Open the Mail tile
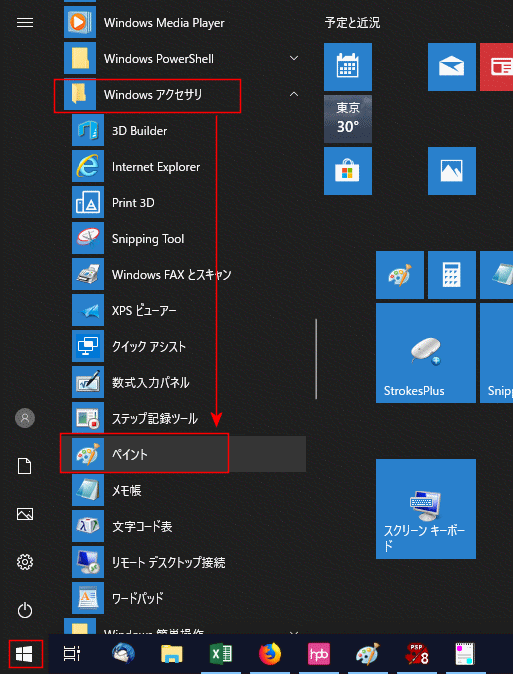 [x=452, y=67]
